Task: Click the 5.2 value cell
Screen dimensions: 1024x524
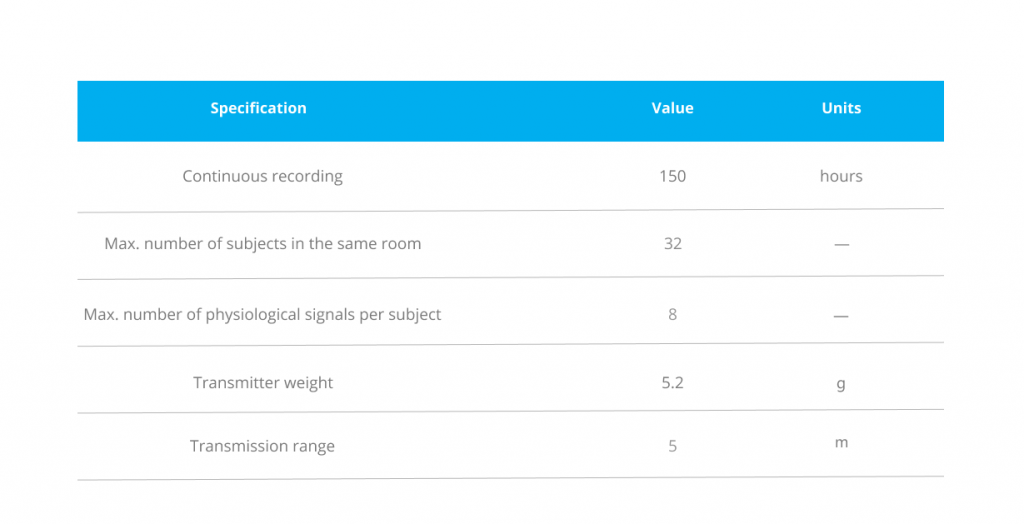Action: coord(672,383)
